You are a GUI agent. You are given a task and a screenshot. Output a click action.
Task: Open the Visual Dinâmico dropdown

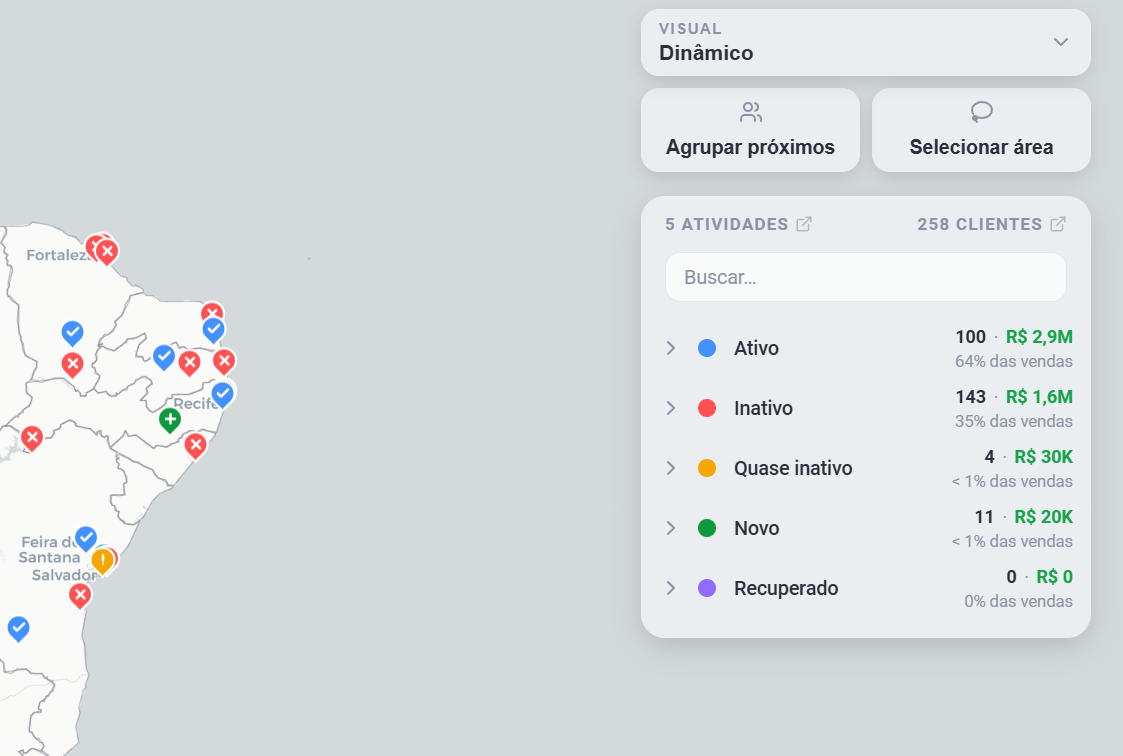[866, 42]
